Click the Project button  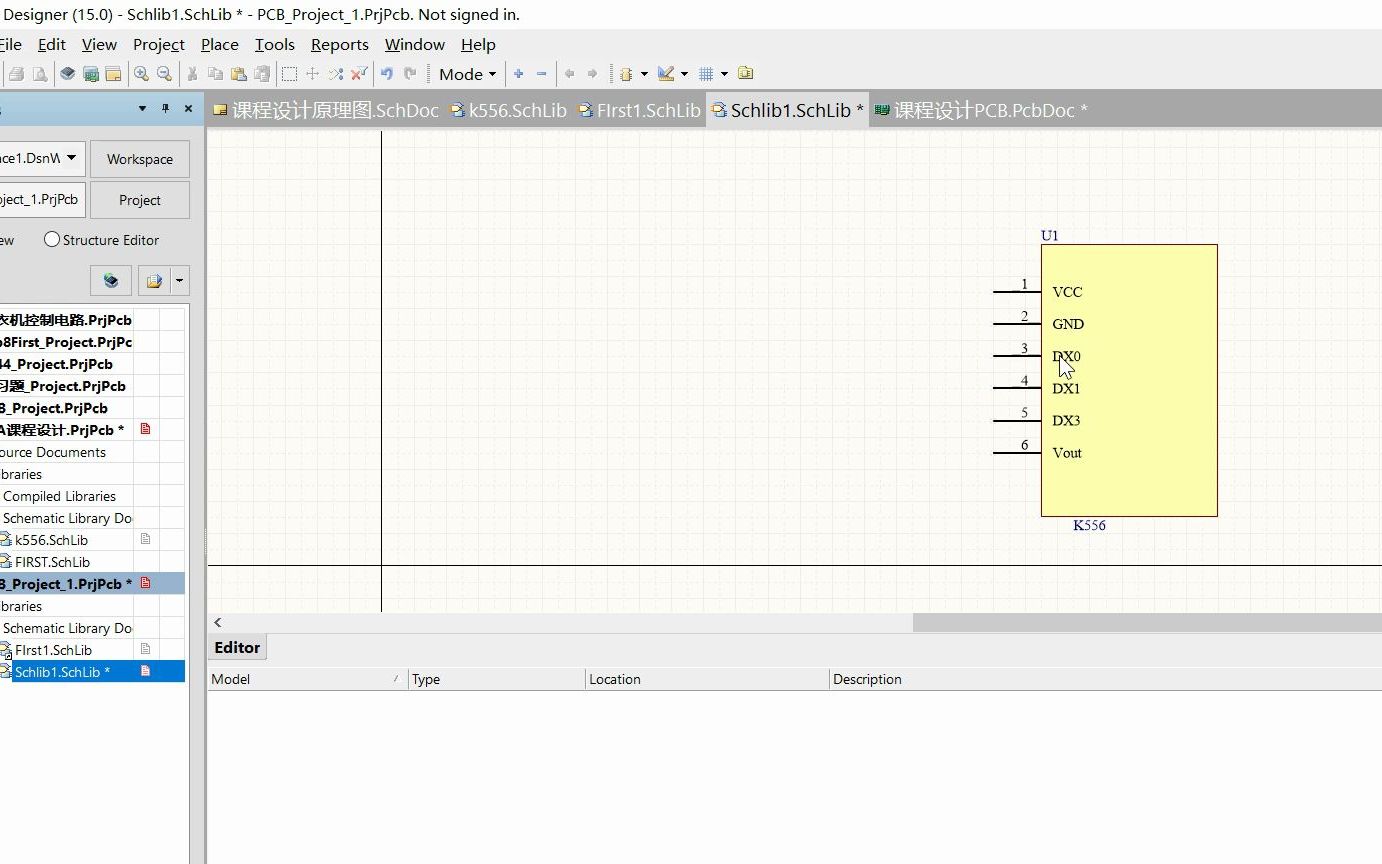click(139, 199)
